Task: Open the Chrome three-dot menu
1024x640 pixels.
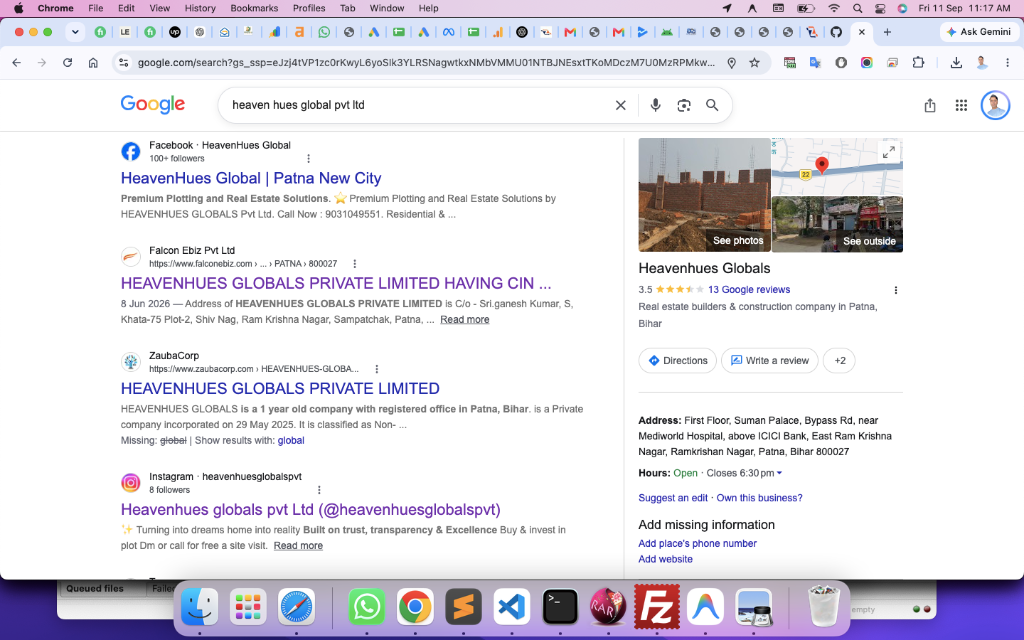Action: (x=1008, y=63)
